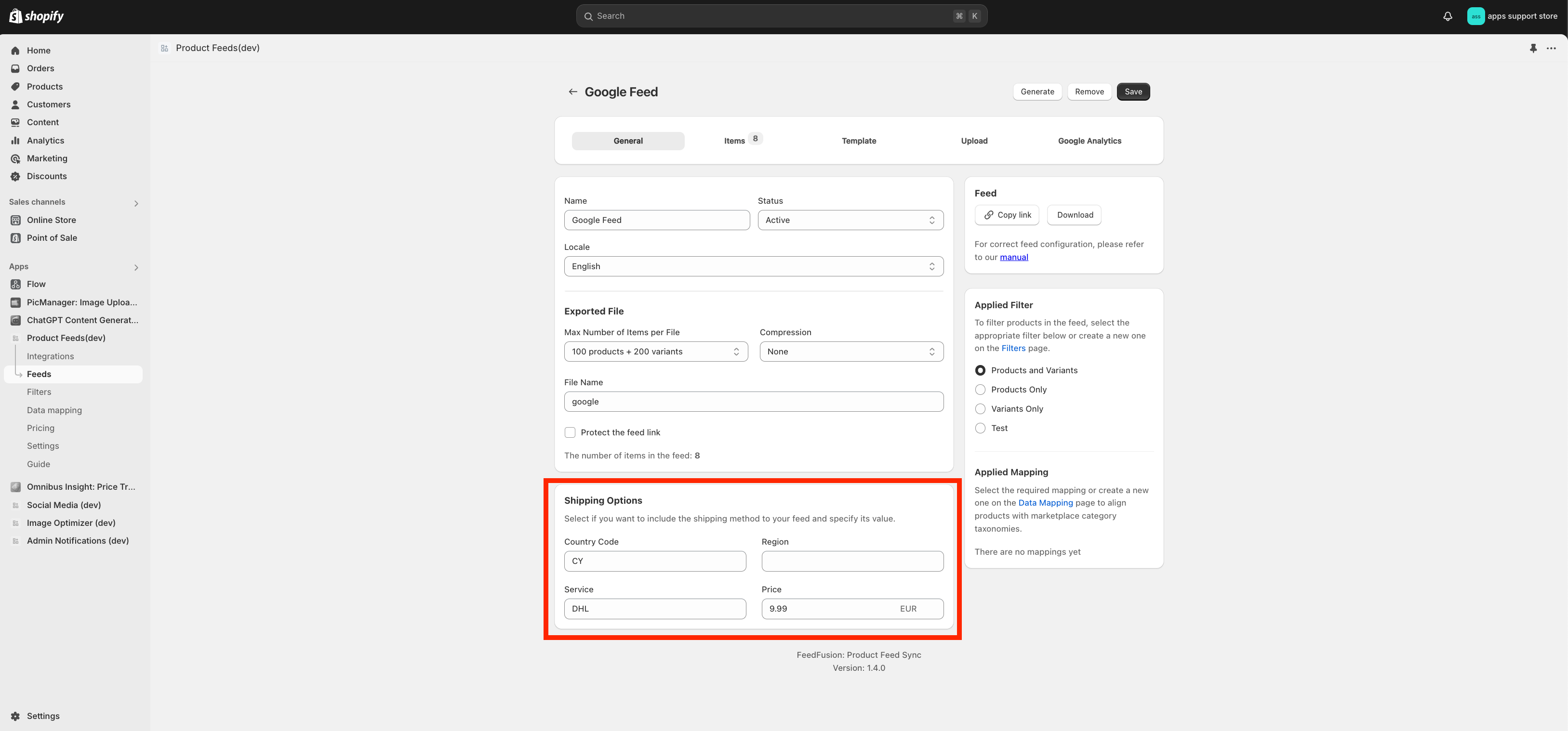The image size is (1568, 731).
Task: Expand the Sales channels section
Action: [136, 203]
